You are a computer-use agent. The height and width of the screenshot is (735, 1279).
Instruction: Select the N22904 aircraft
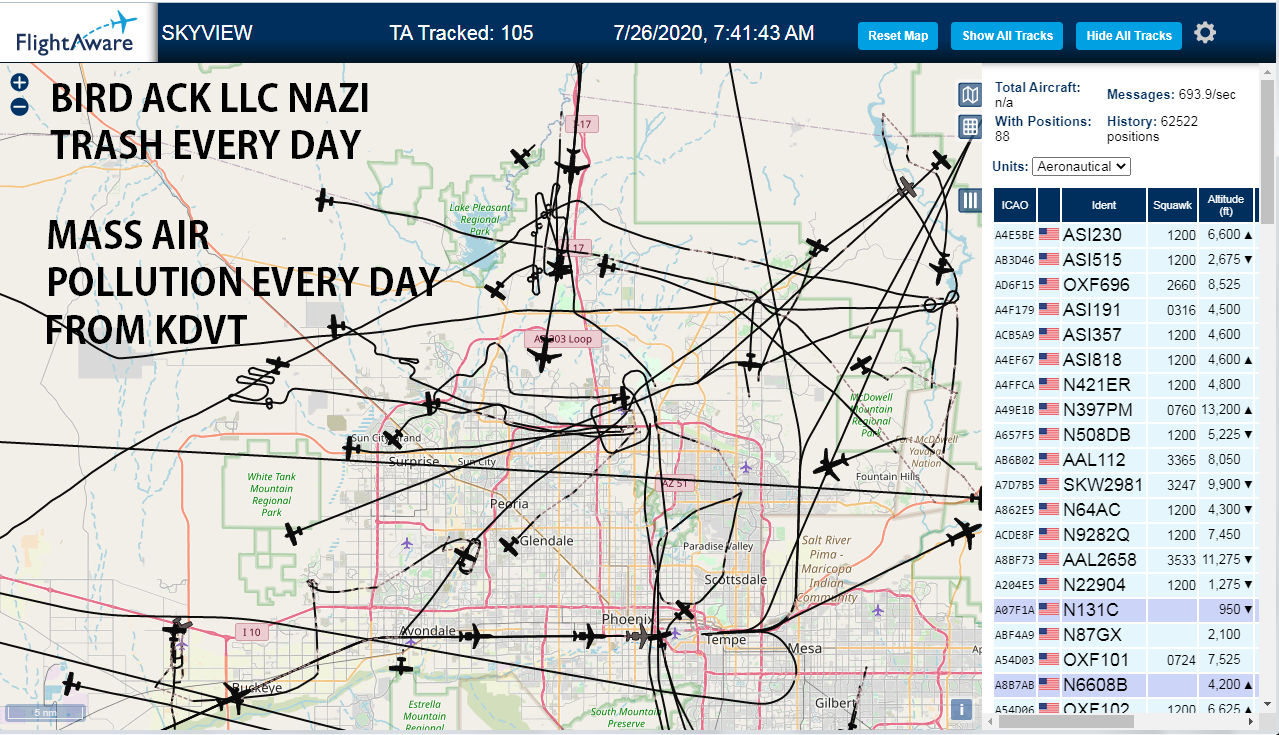1124,585
